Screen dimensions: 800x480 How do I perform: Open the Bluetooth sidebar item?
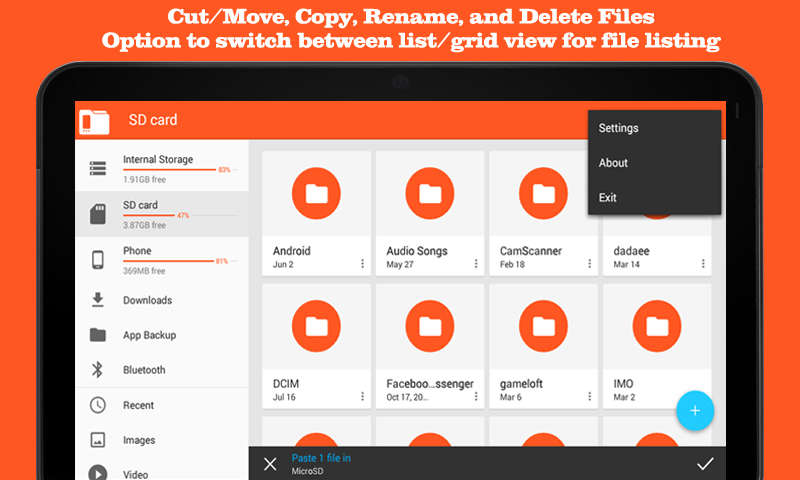pos(144,370)
